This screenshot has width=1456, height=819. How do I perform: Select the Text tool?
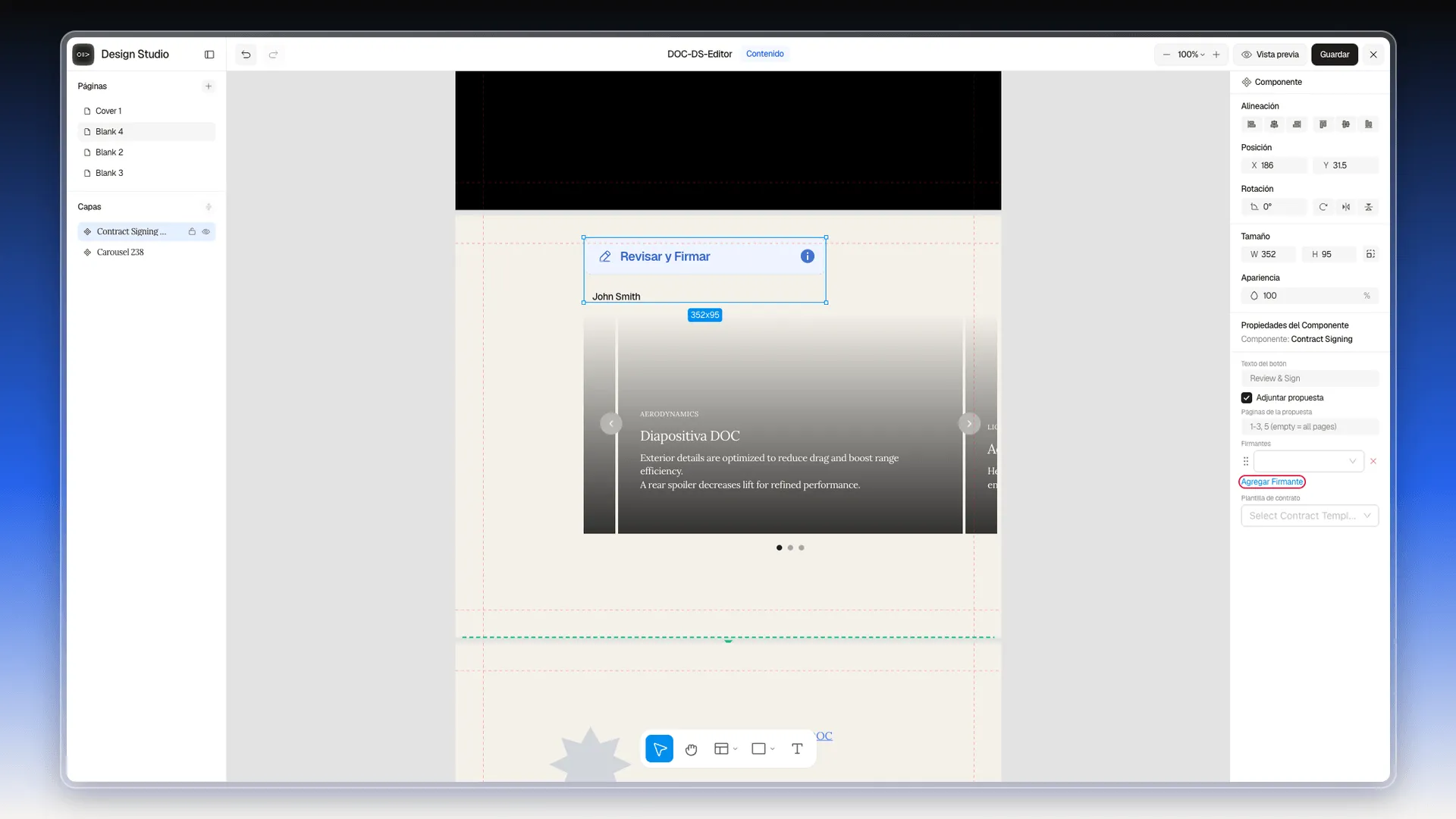click(797, 749)
